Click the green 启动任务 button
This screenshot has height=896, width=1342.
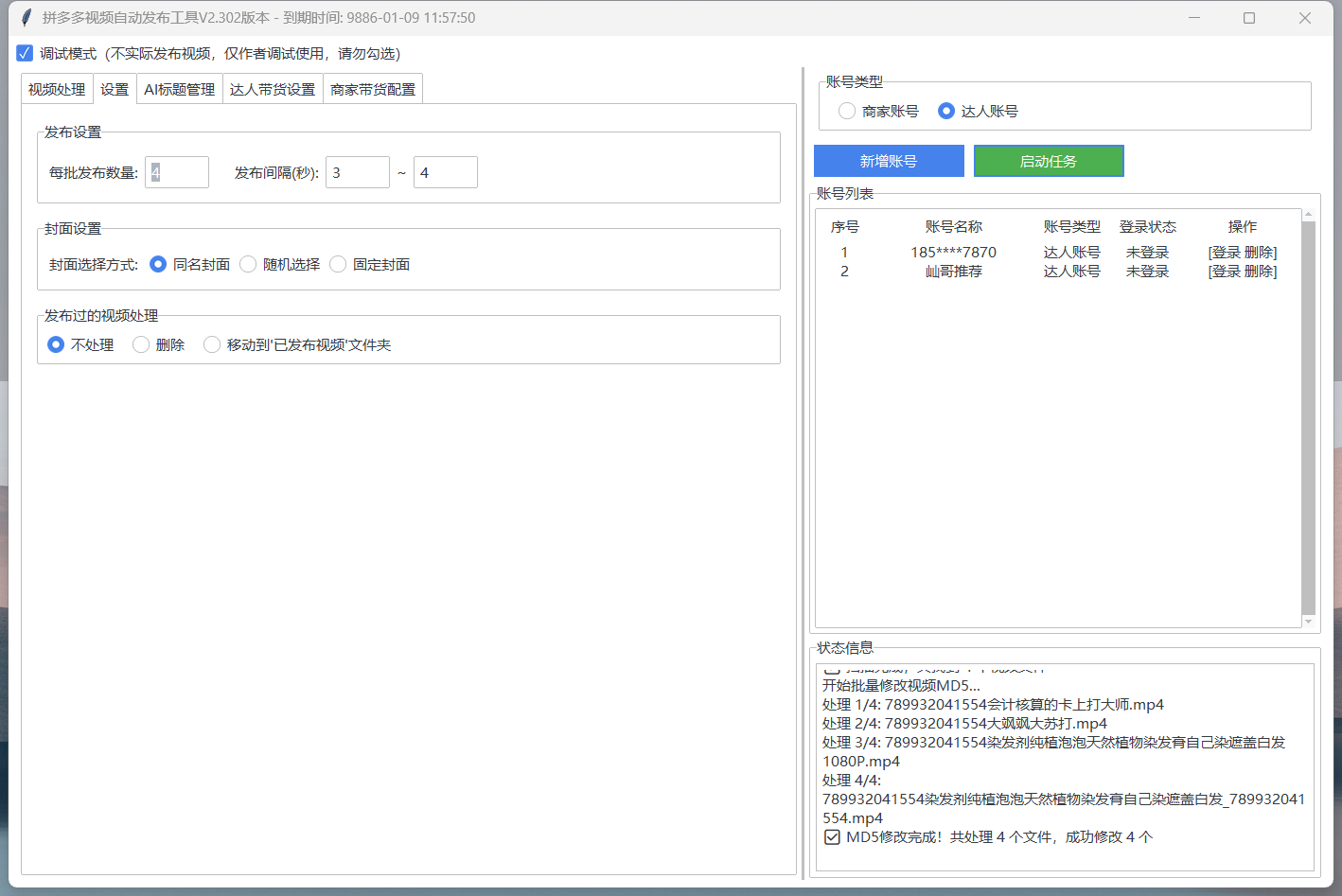click(1049, 161)
